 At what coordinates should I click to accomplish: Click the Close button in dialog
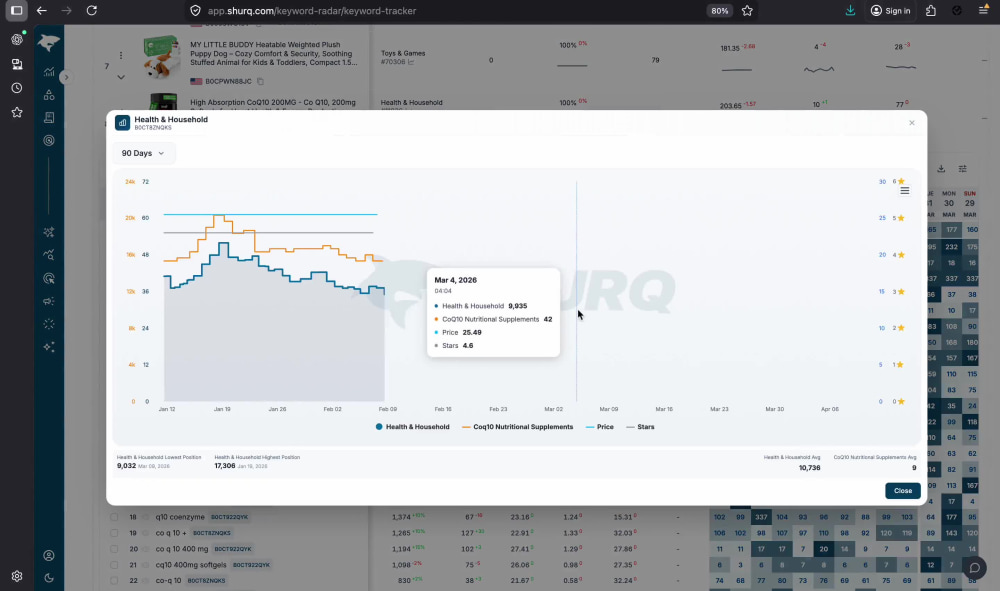pos(902,491)
